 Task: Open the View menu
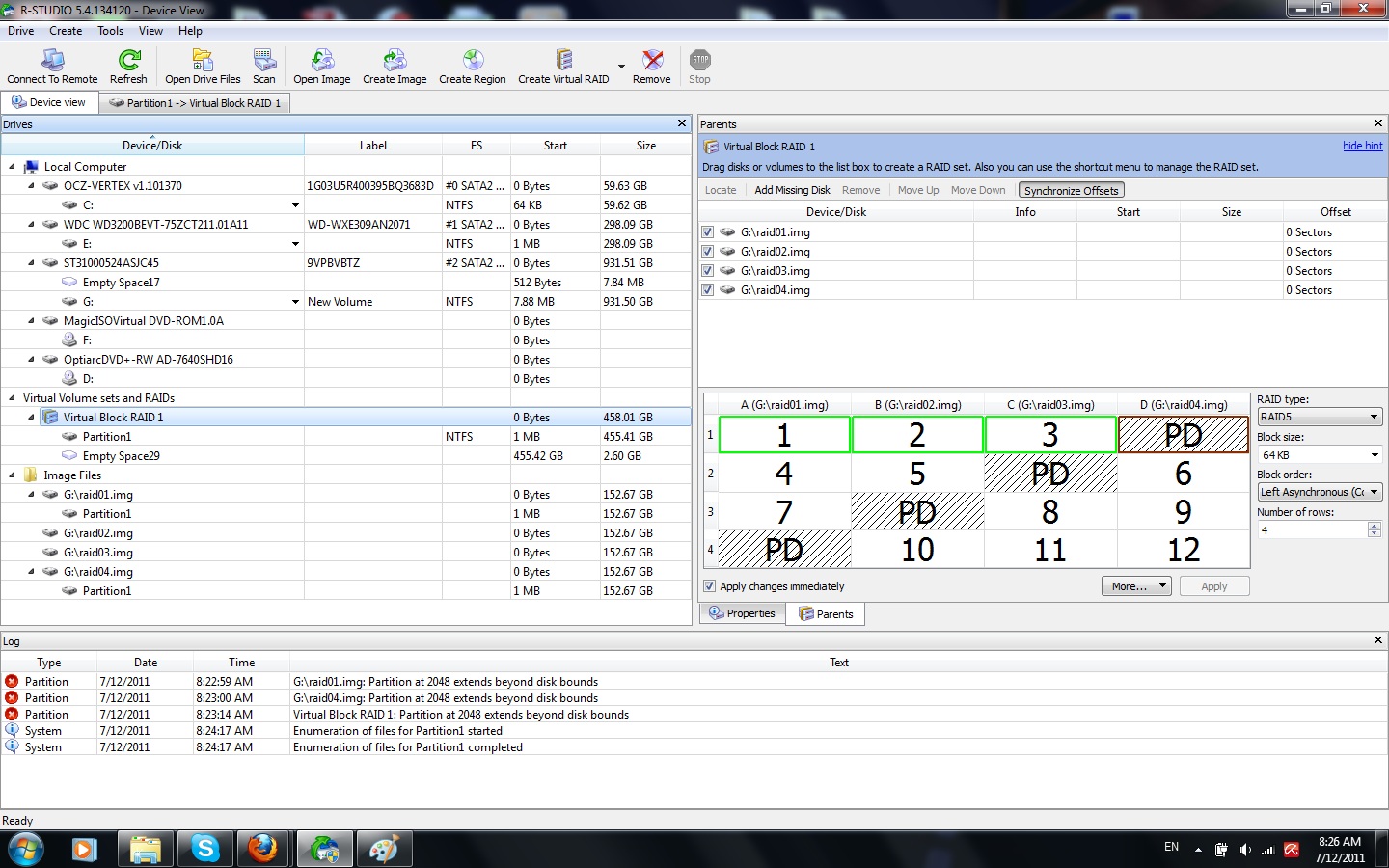point(151,31)
